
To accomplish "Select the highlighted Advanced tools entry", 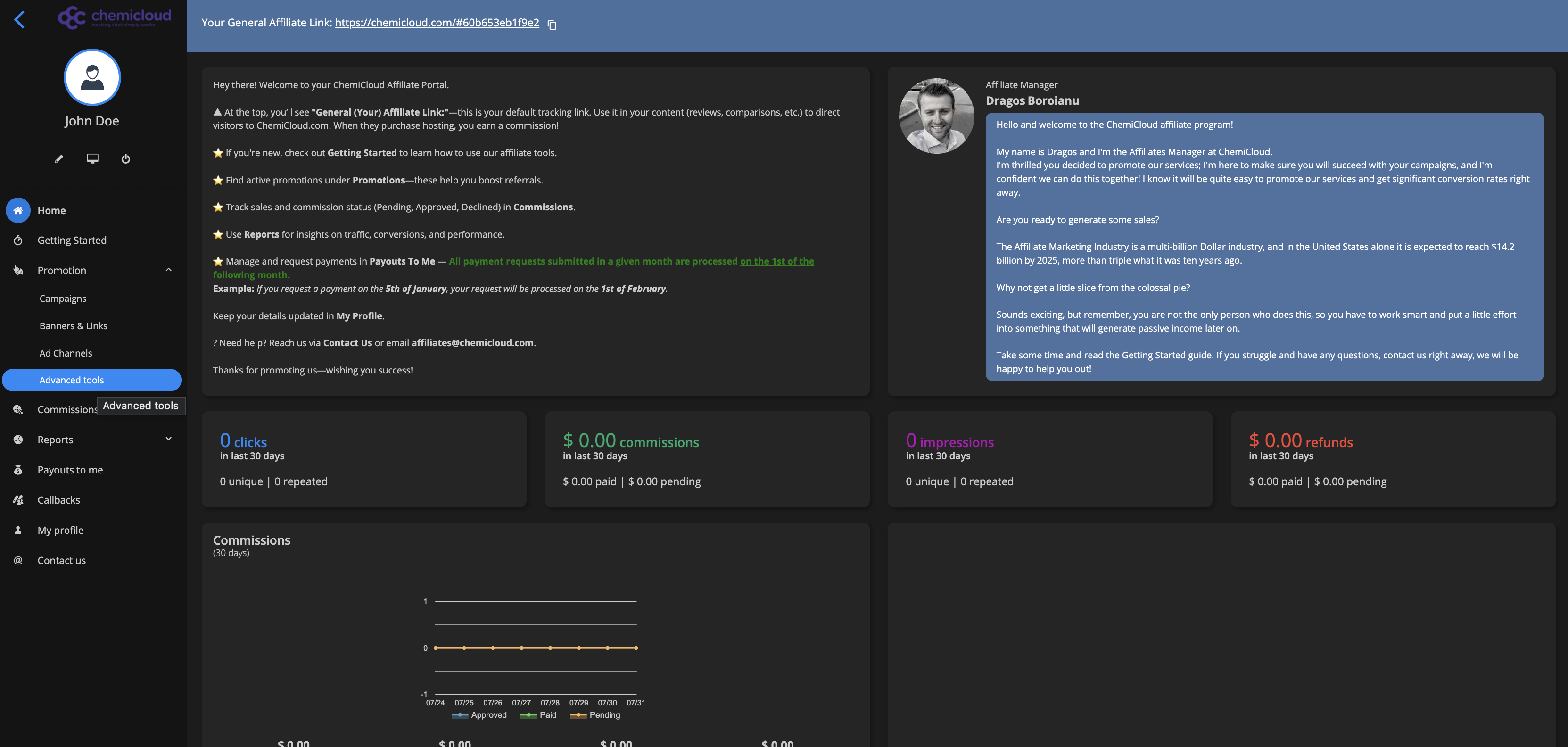I will coord(92,380).
